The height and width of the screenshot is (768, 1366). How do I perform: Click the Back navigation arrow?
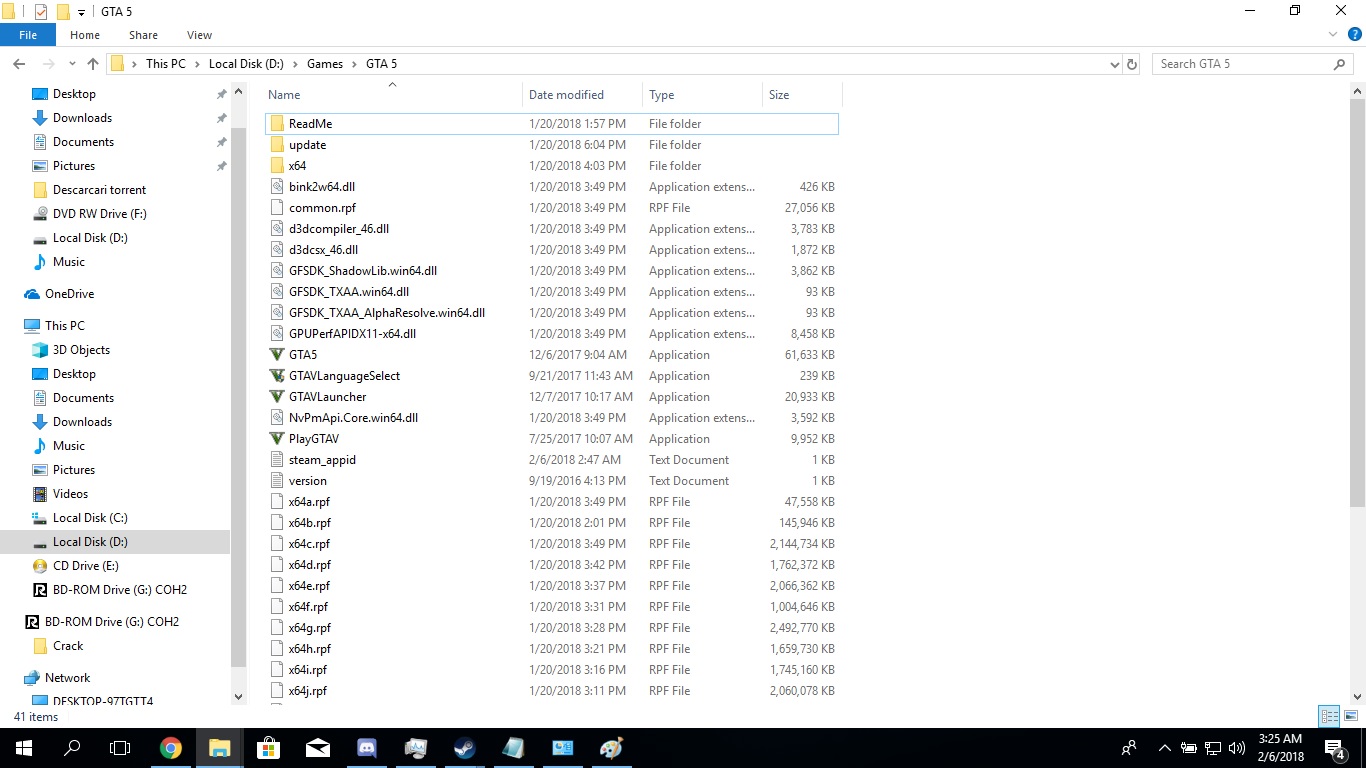point(19,64)
